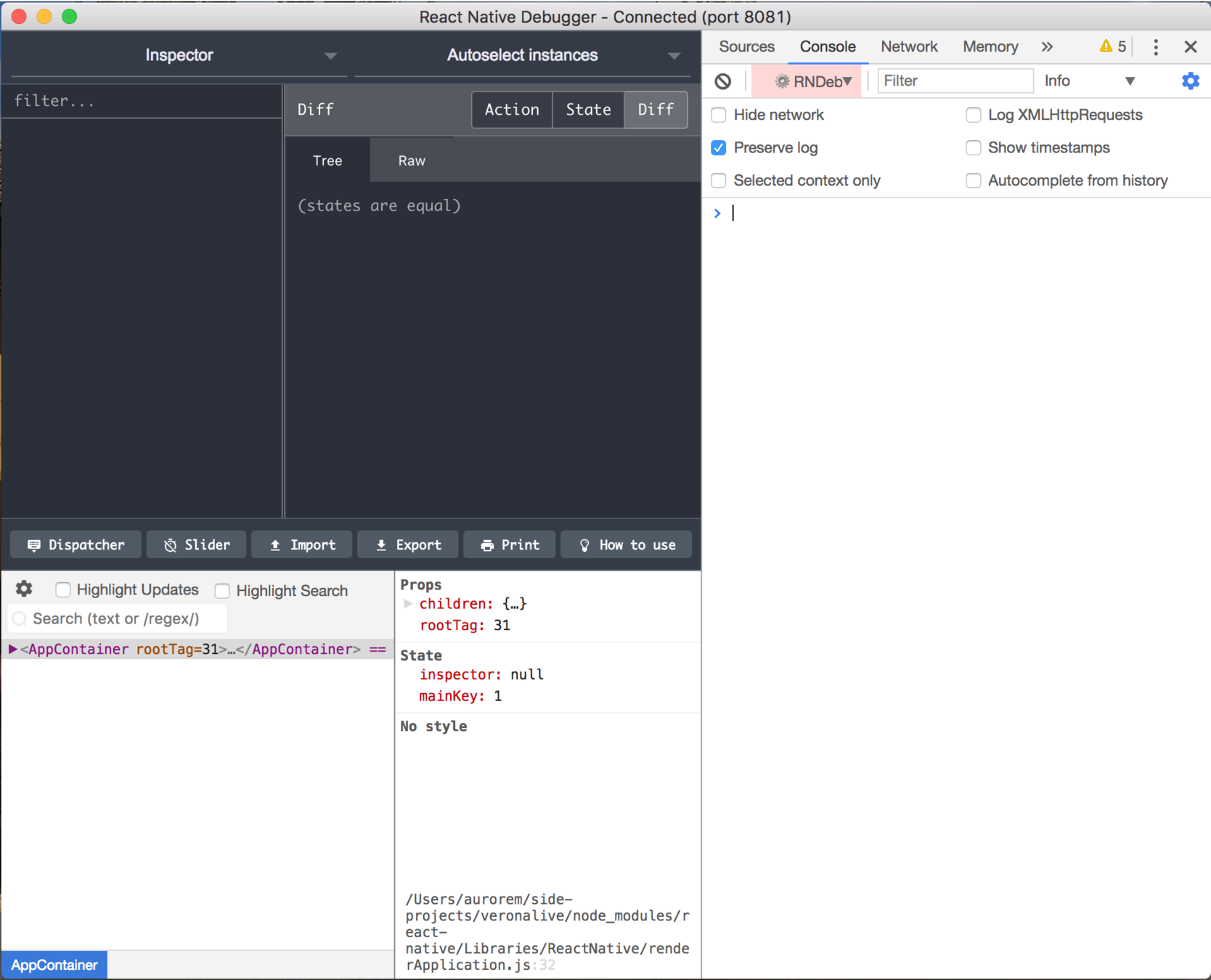
Task: Click mainKey state value 1
Action: [x=498, y=696]
